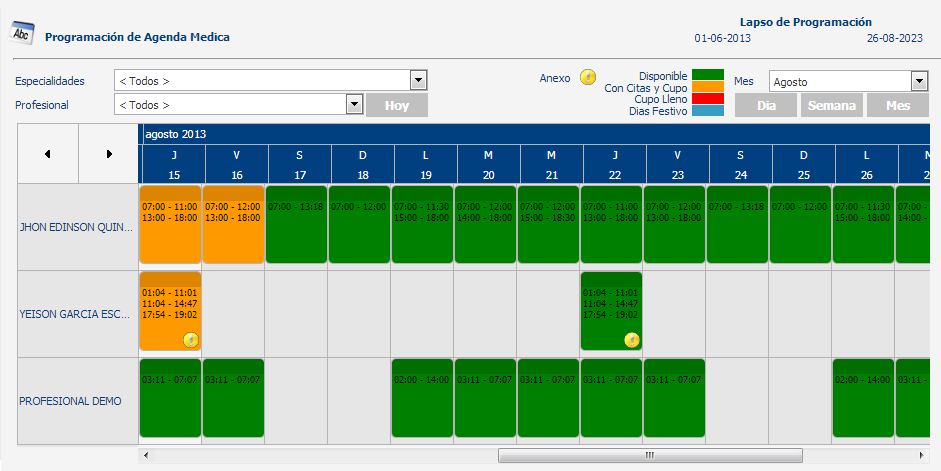The height and width of the screenshot is (471, 941).
Task: Switch to the Dia view
Action: tap(766, 105)
